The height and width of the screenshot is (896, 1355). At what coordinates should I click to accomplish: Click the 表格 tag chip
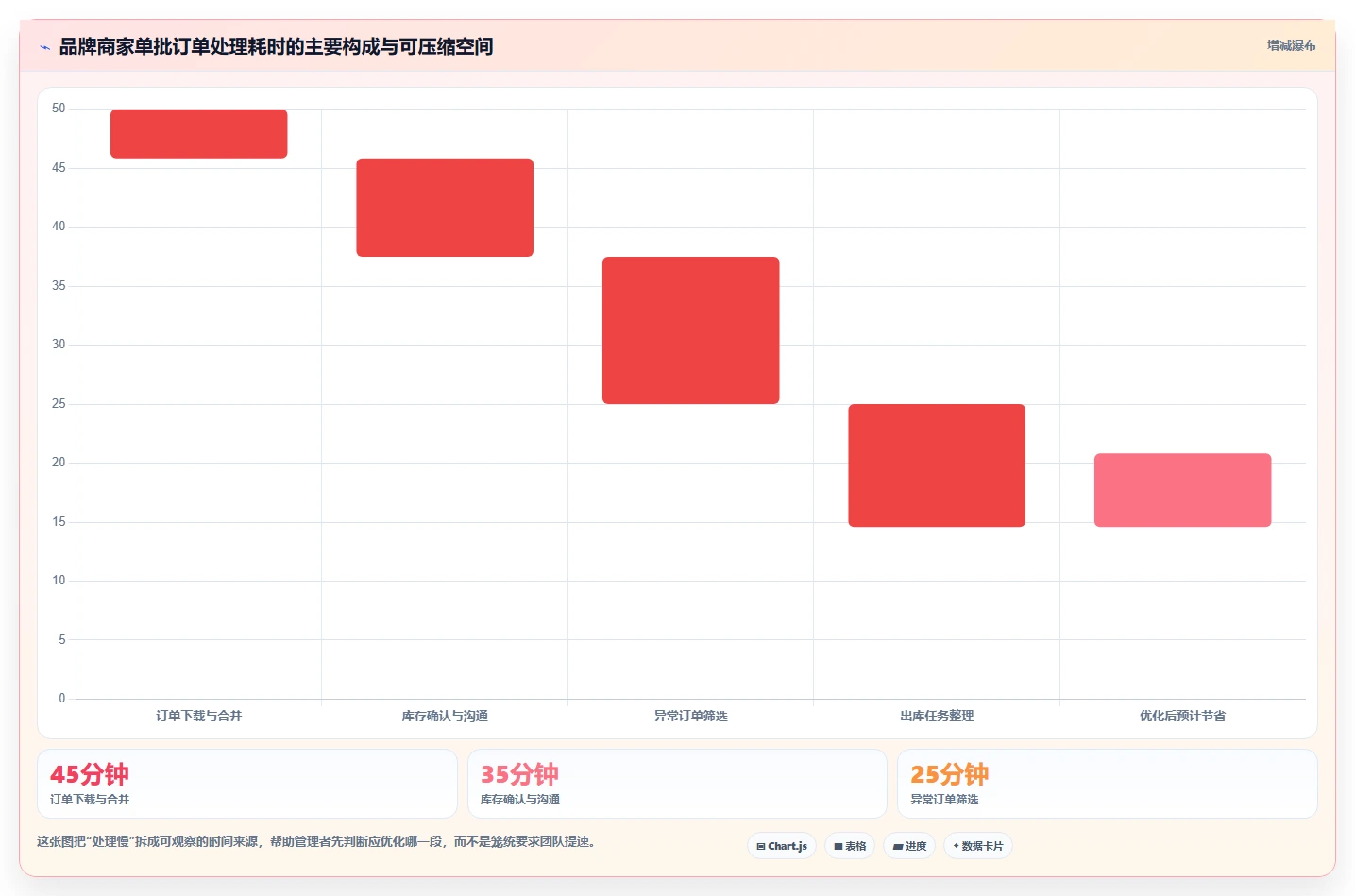[850, 846]
